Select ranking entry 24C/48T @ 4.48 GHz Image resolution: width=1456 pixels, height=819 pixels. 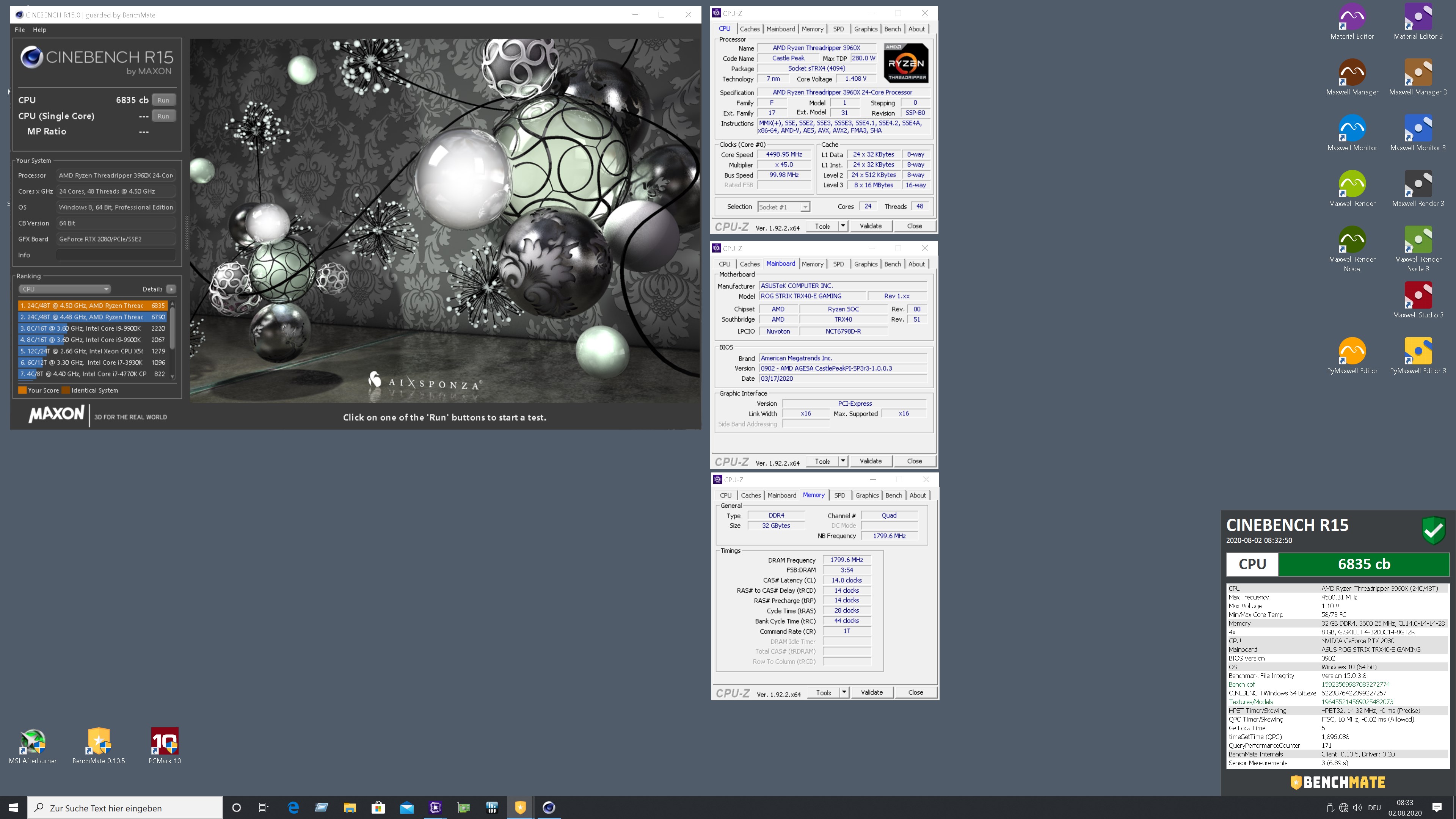pos(93,317)
